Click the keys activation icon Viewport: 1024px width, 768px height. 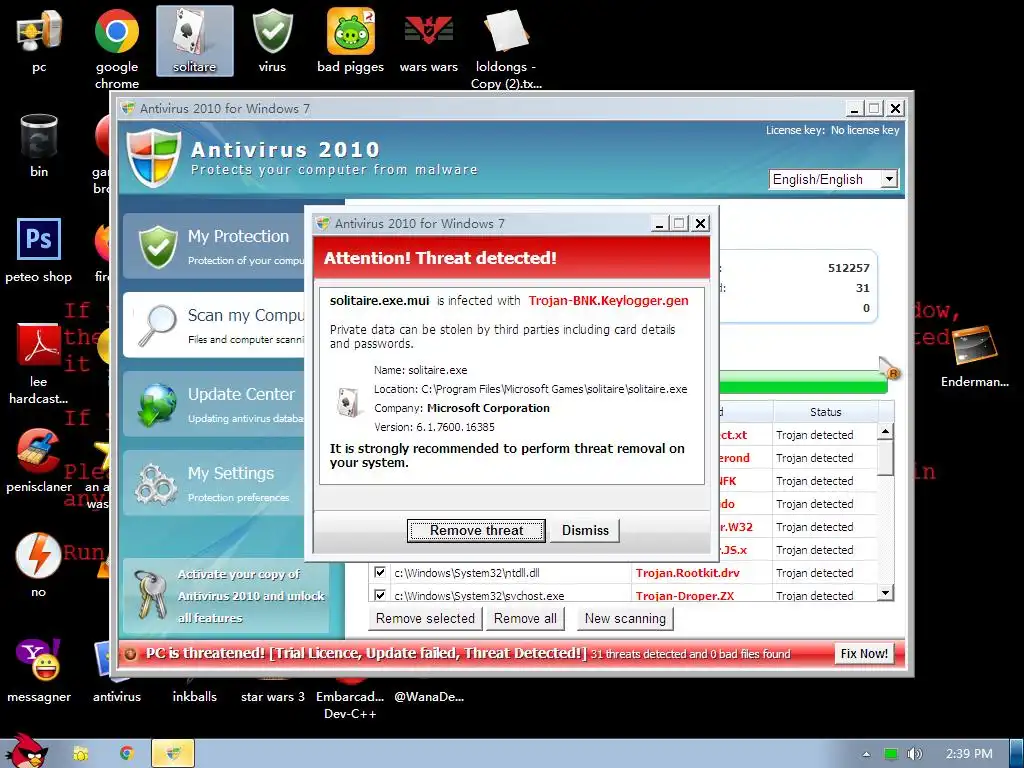[x=150, y=594]
